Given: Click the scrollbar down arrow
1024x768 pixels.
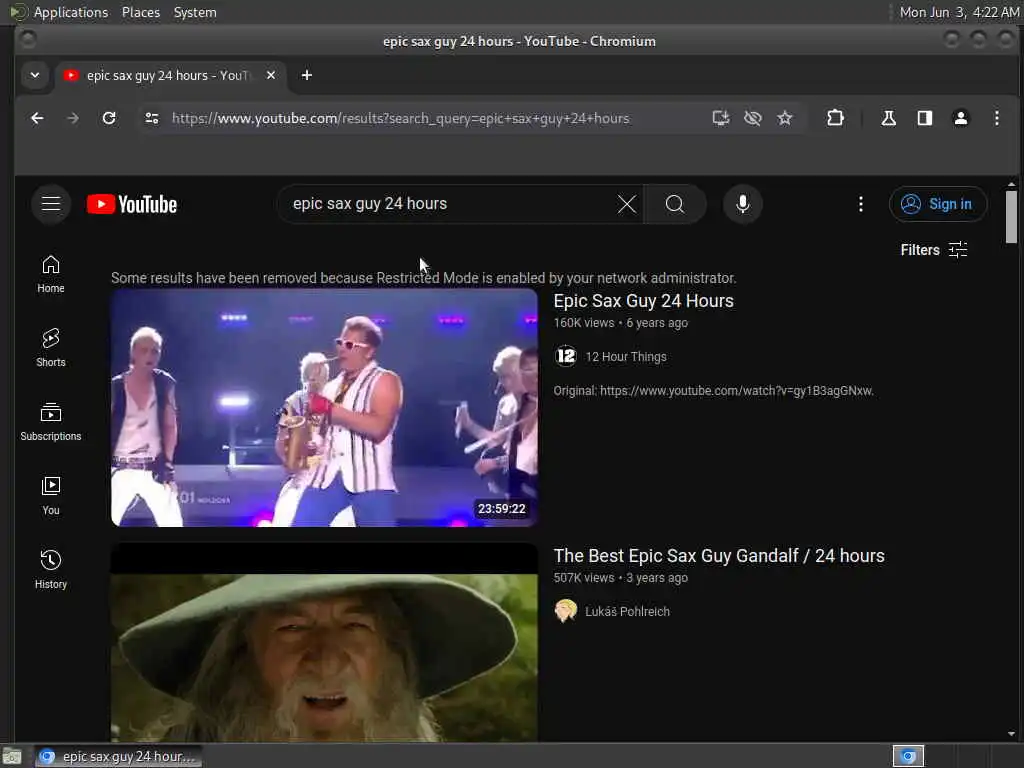Looking at the screenshot, I should click(x=1011, y=734).
